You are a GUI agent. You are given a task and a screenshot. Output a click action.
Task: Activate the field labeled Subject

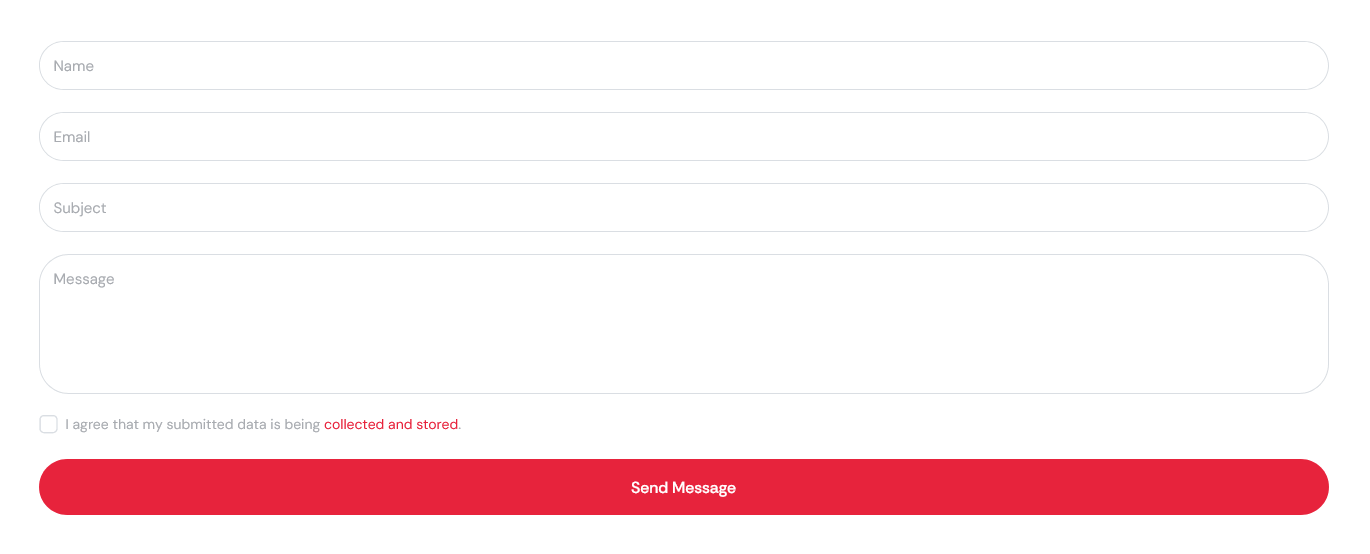(x=683, y=208)
